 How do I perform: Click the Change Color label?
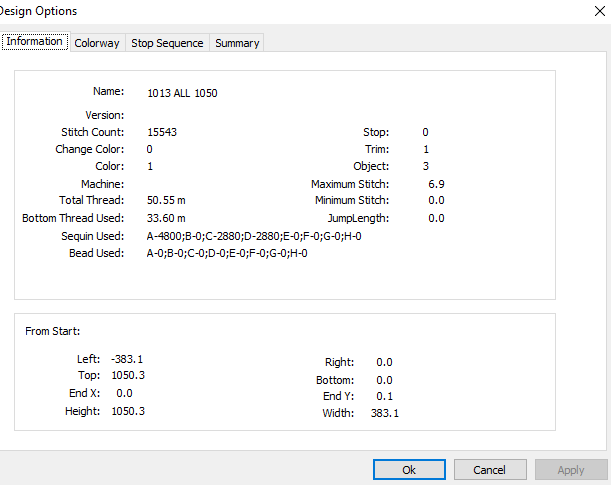90,149
